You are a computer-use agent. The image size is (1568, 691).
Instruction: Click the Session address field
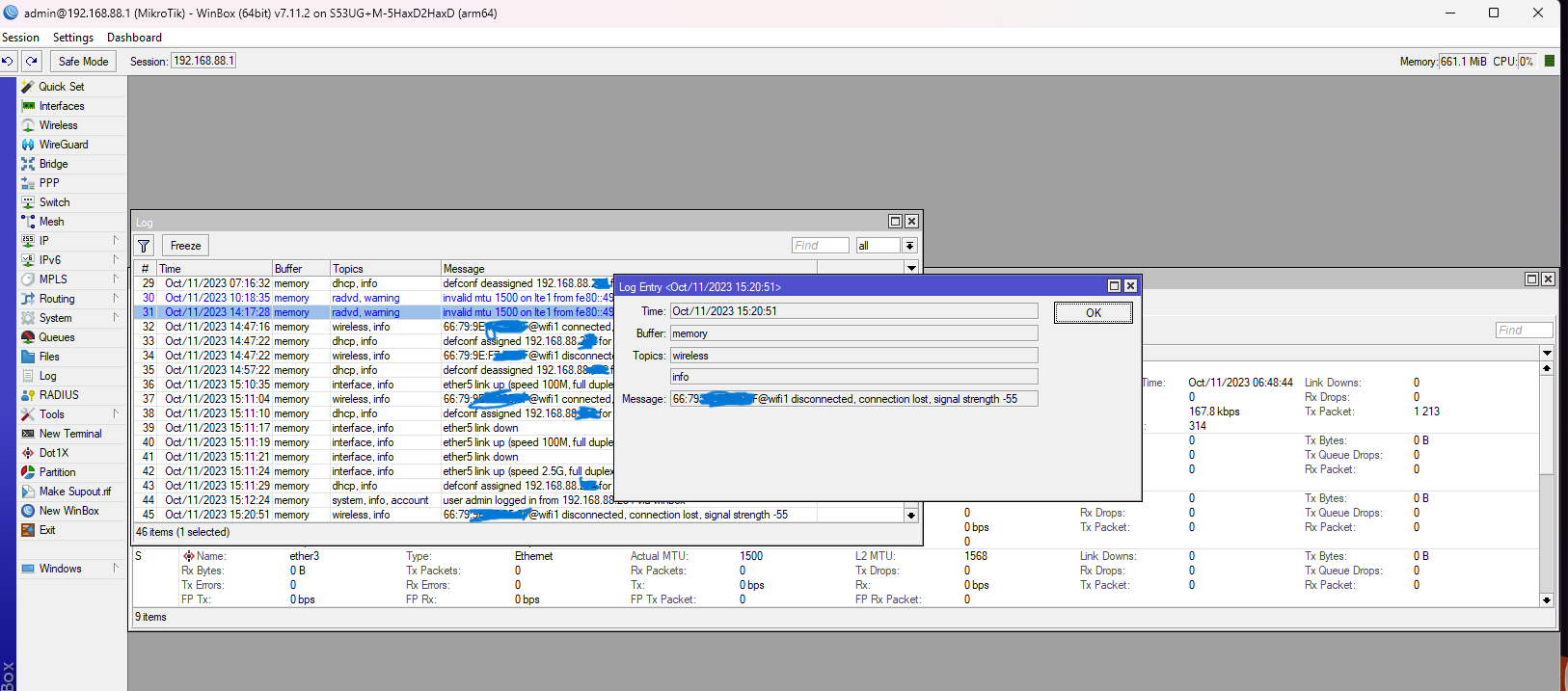[203, 61]
